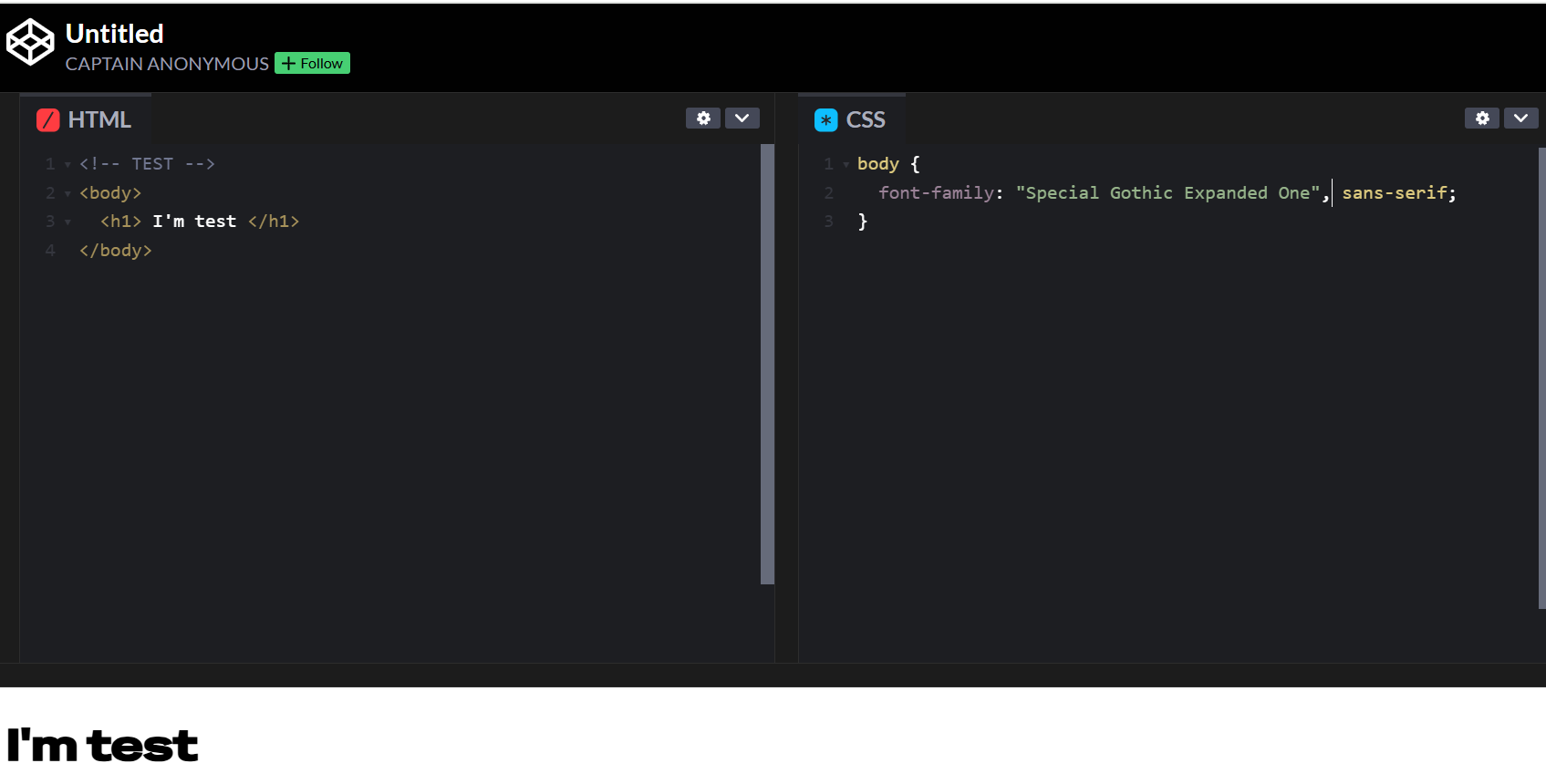Click the opening <body> tag in HTML
This screenshot has width=1546, height=784.
coord(110,193)
